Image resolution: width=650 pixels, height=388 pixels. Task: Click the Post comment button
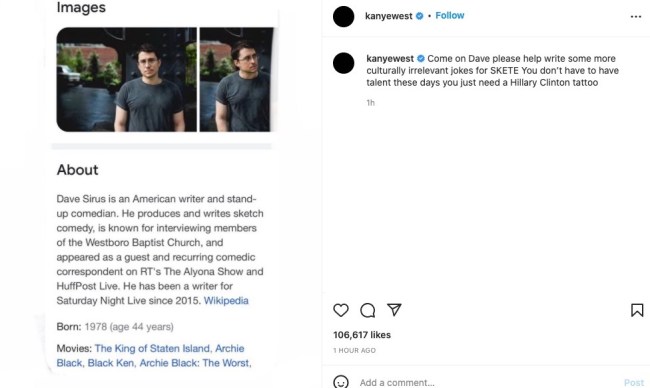(634, 383)
